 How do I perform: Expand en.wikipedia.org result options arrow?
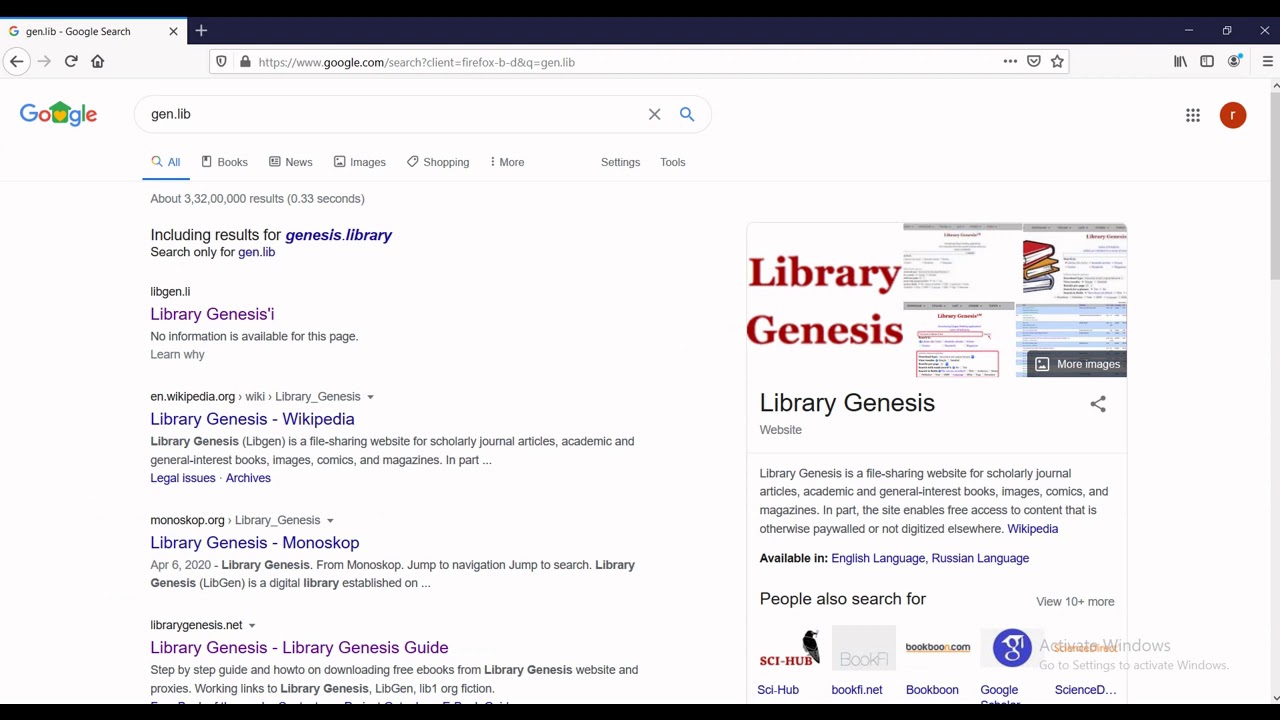point(370,397)
